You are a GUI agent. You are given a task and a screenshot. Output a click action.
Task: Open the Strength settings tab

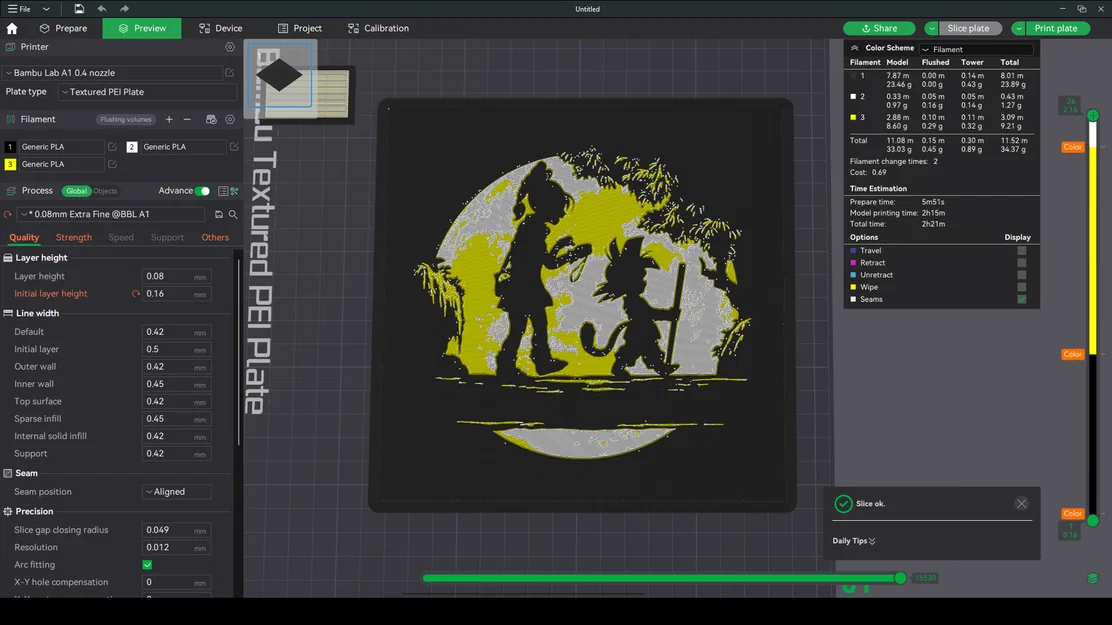point(74,238)
